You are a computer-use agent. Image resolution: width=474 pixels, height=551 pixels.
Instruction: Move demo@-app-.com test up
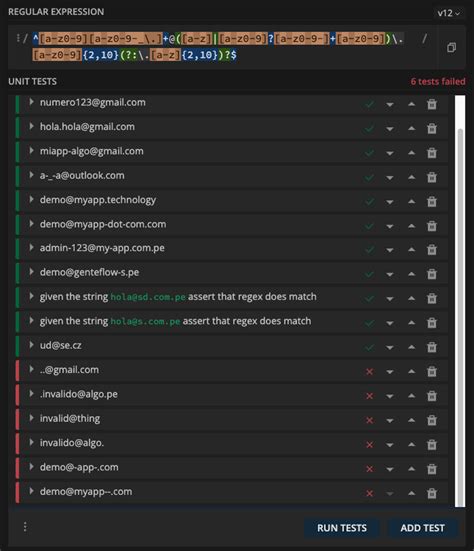(411, 469)
